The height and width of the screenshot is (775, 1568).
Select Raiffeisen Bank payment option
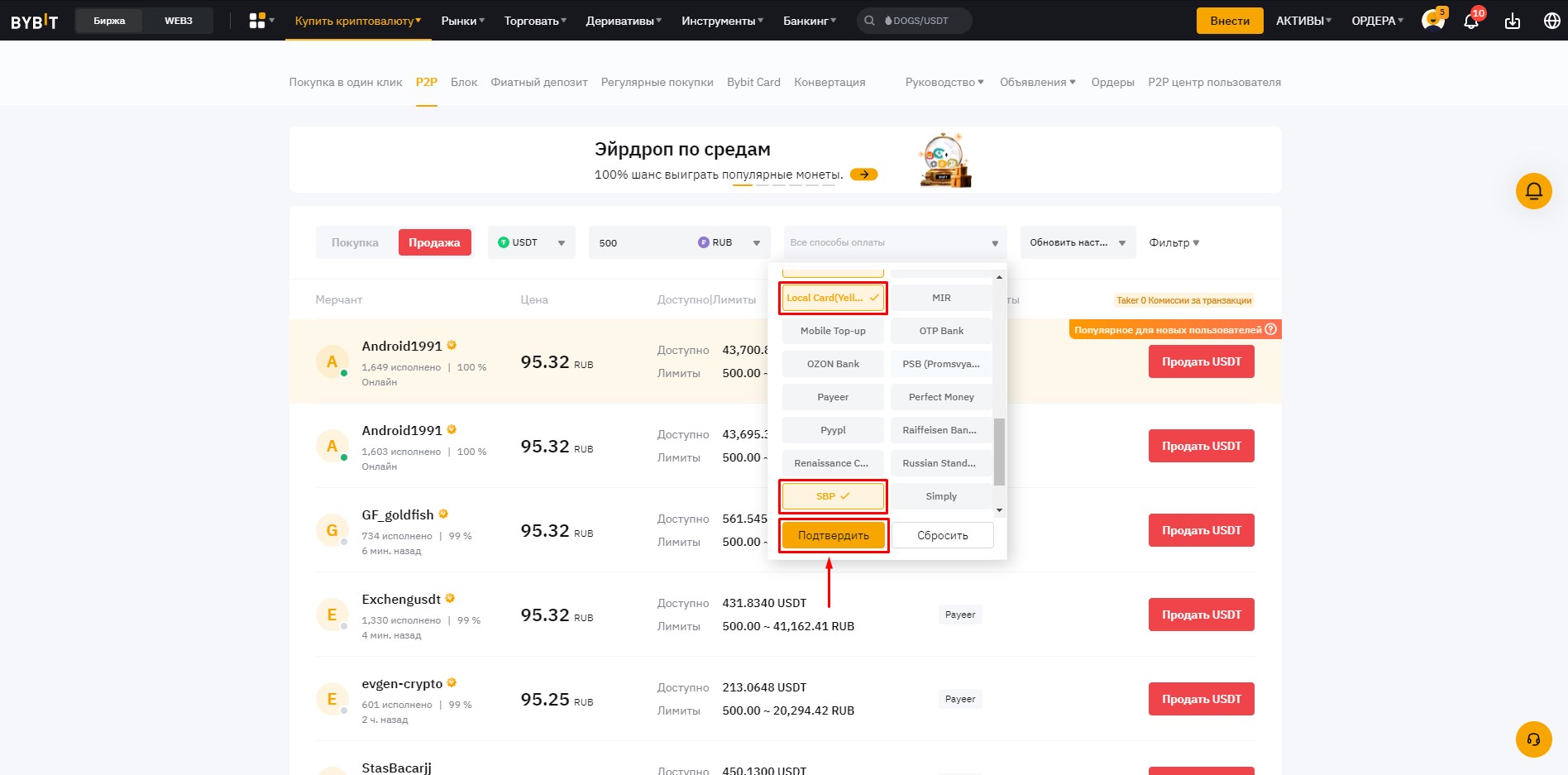[x=941, y=430]
